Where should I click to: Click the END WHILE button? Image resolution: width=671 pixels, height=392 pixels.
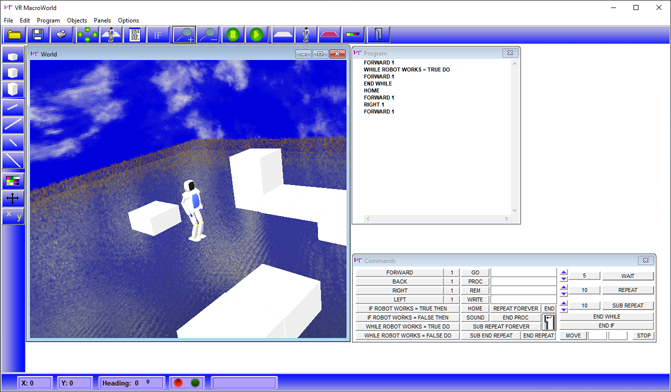point(606,317)
